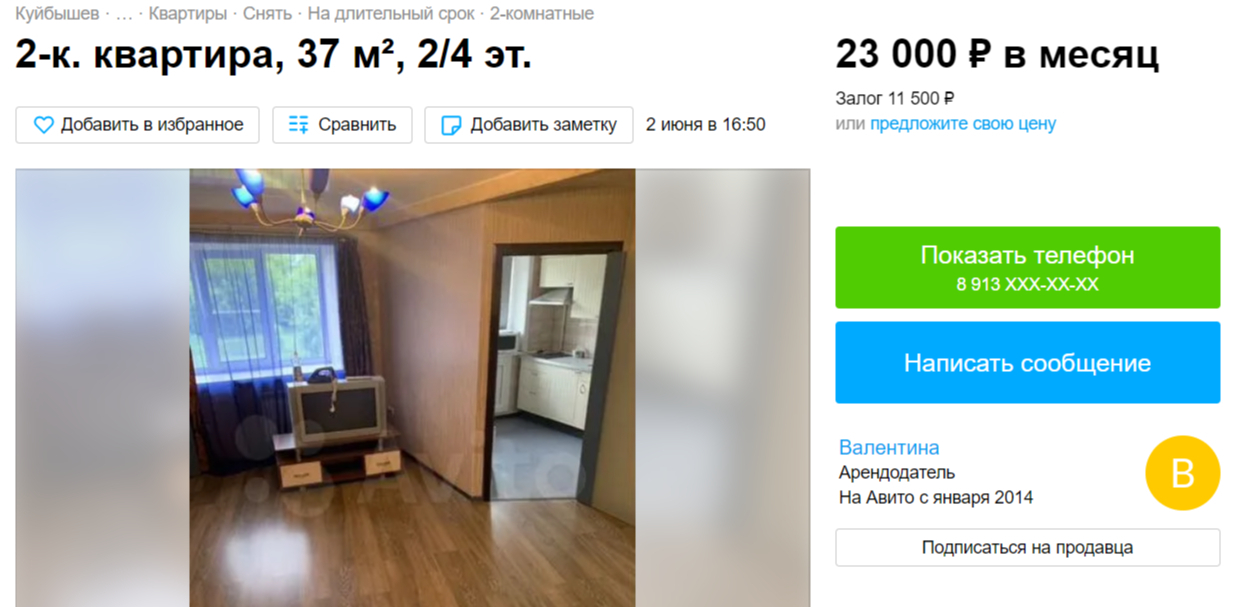The height and width of the screenshot is (607, 1235).
Task: Click the note icon for Добавить заметку
Action: pos(451,125)
